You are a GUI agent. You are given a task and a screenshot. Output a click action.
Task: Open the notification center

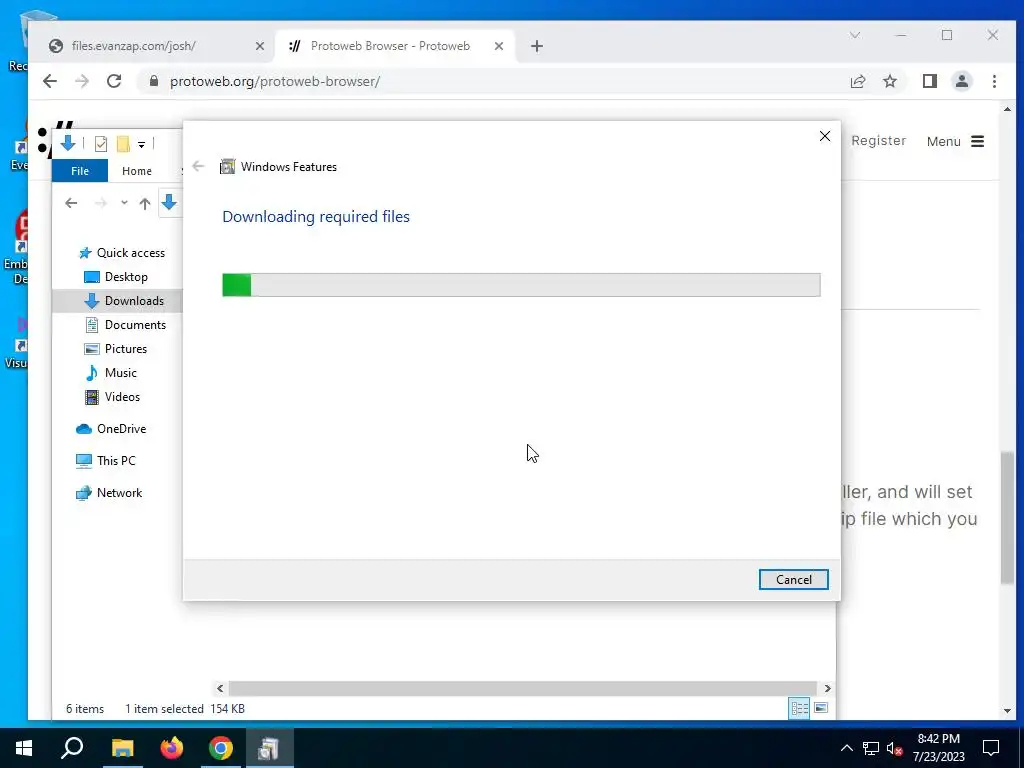click(x=991, y=748)
